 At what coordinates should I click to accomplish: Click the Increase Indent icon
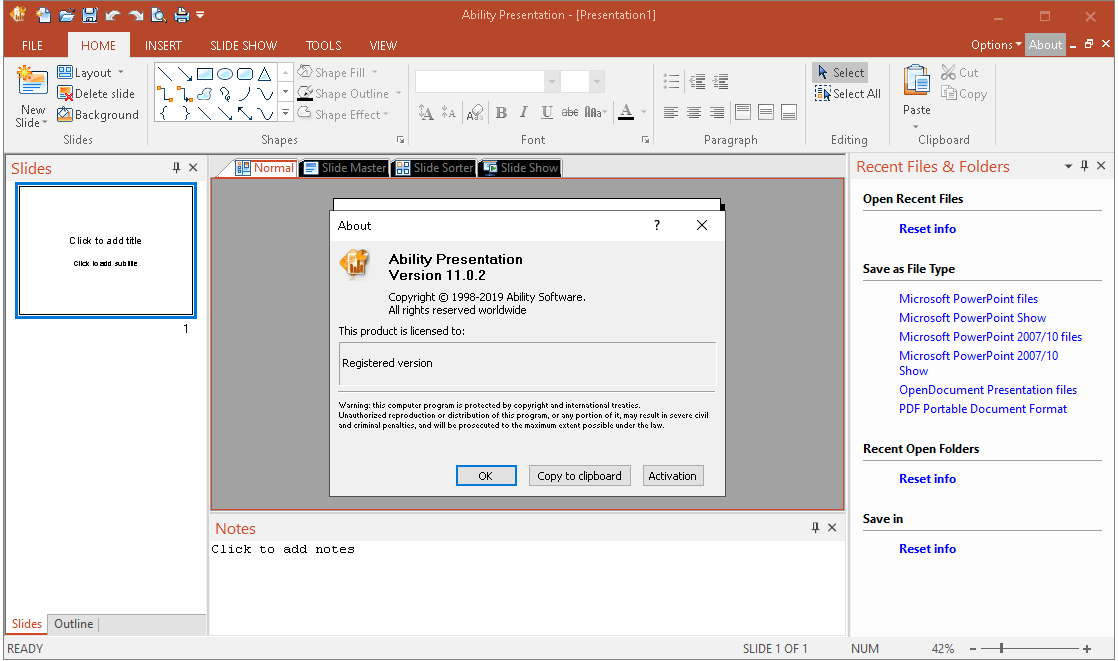click(720, 81)
